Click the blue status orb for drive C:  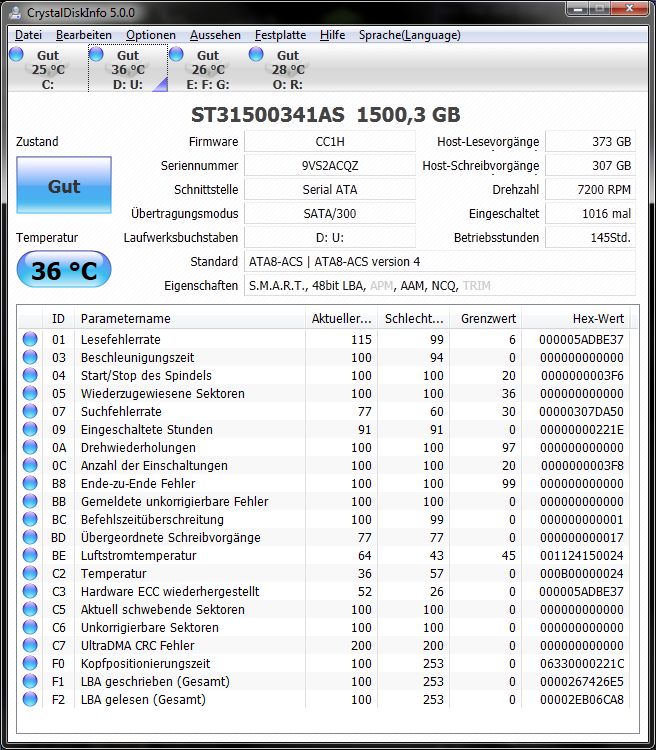16,54
